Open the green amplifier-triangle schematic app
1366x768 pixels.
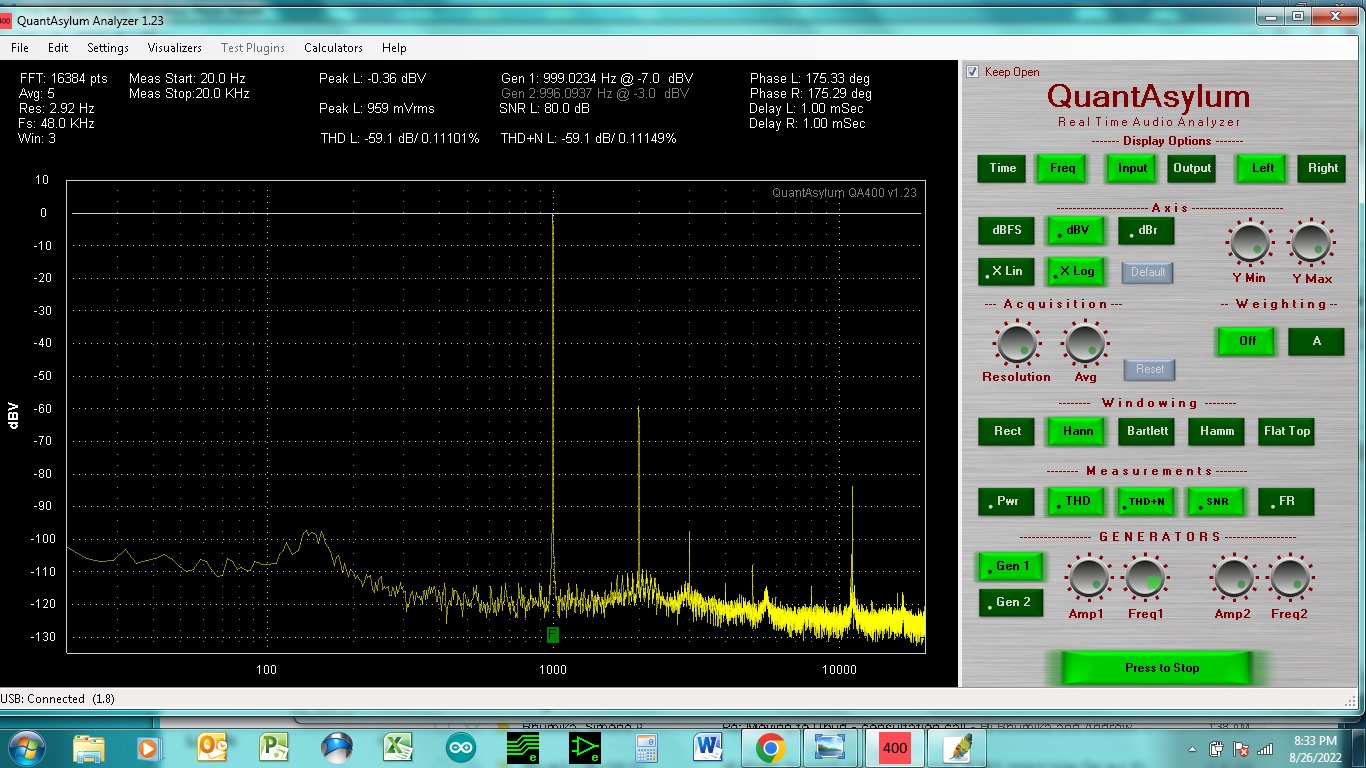(585, 747)
